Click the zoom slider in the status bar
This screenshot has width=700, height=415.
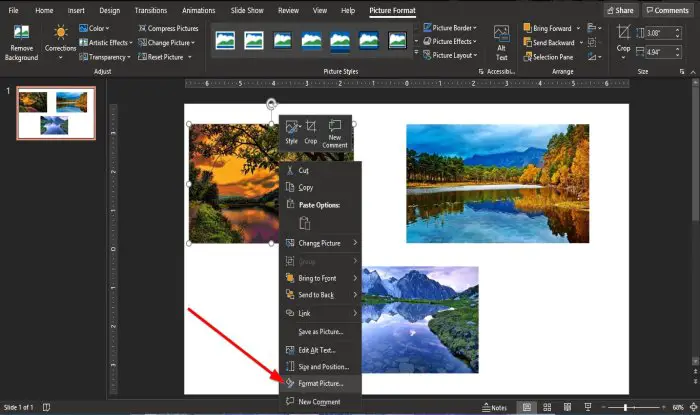point(624,408)
